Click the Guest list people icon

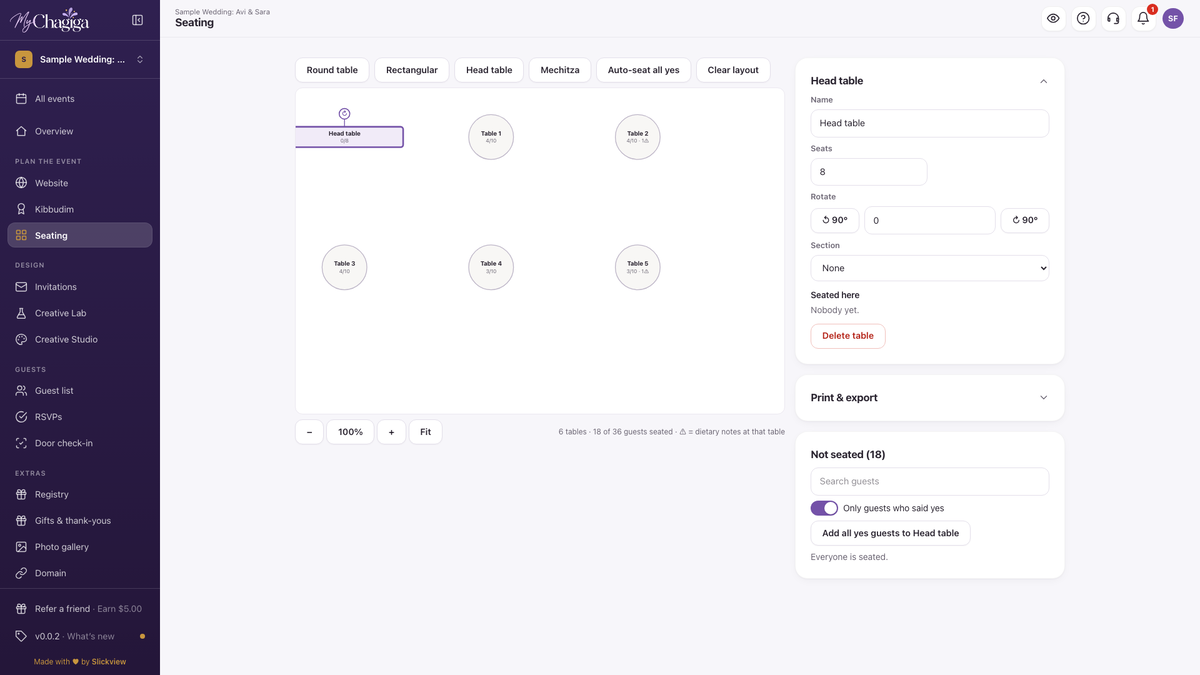tap(21, 391)
